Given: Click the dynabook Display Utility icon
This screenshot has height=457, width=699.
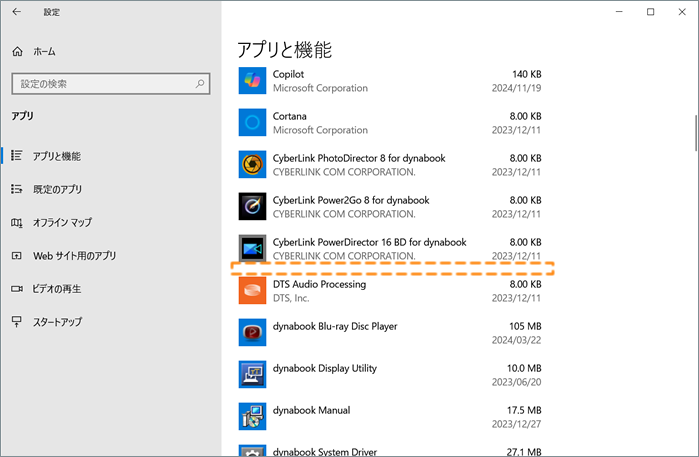Looking at the screenshot, I should tap(252, 374).
